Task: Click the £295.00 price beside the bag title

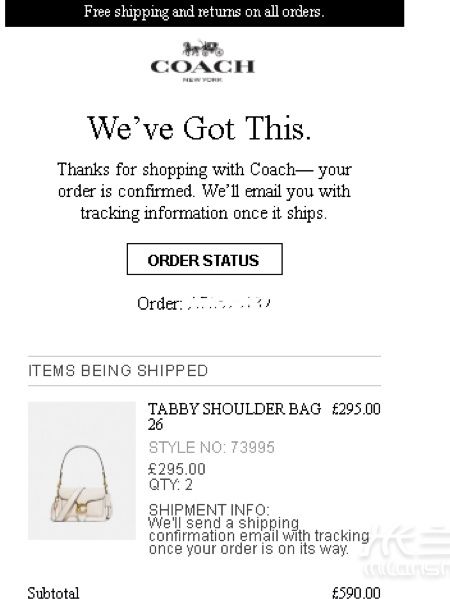Action: pyautogui.click(x=356, y=409)
